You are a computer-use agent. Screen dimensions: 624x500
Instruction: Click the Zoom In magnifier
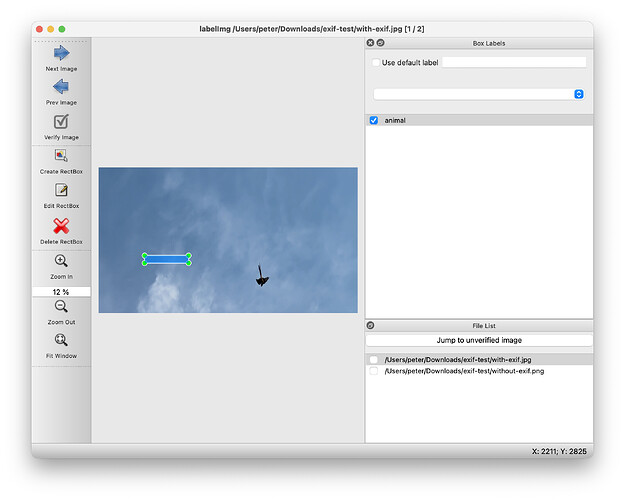[x=61, y=261]
